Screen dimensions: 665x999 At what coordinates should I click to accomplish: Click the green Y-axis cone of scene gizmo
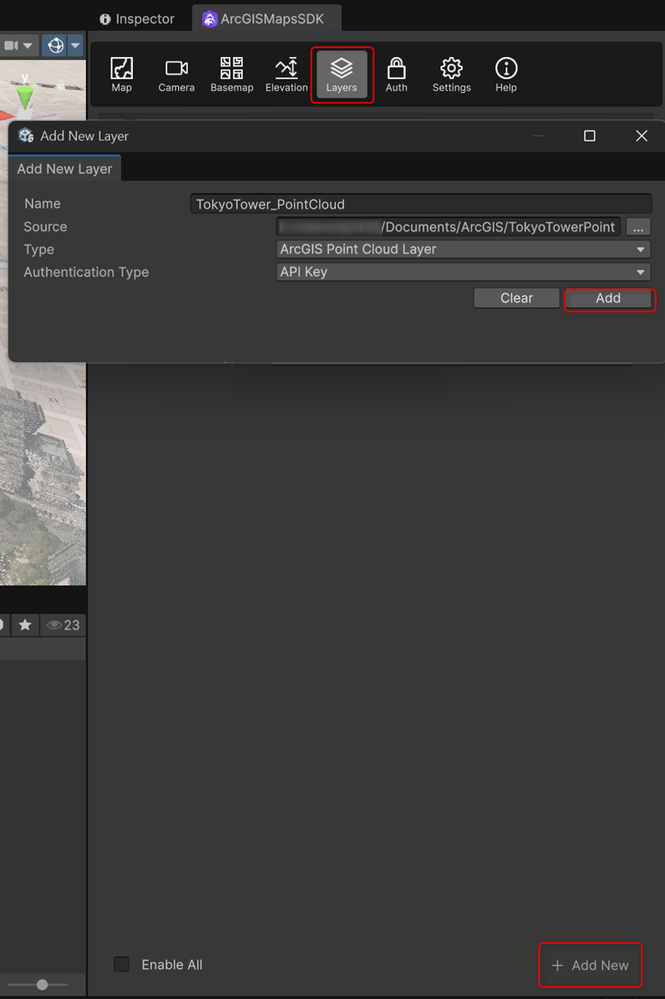(25, 97)
